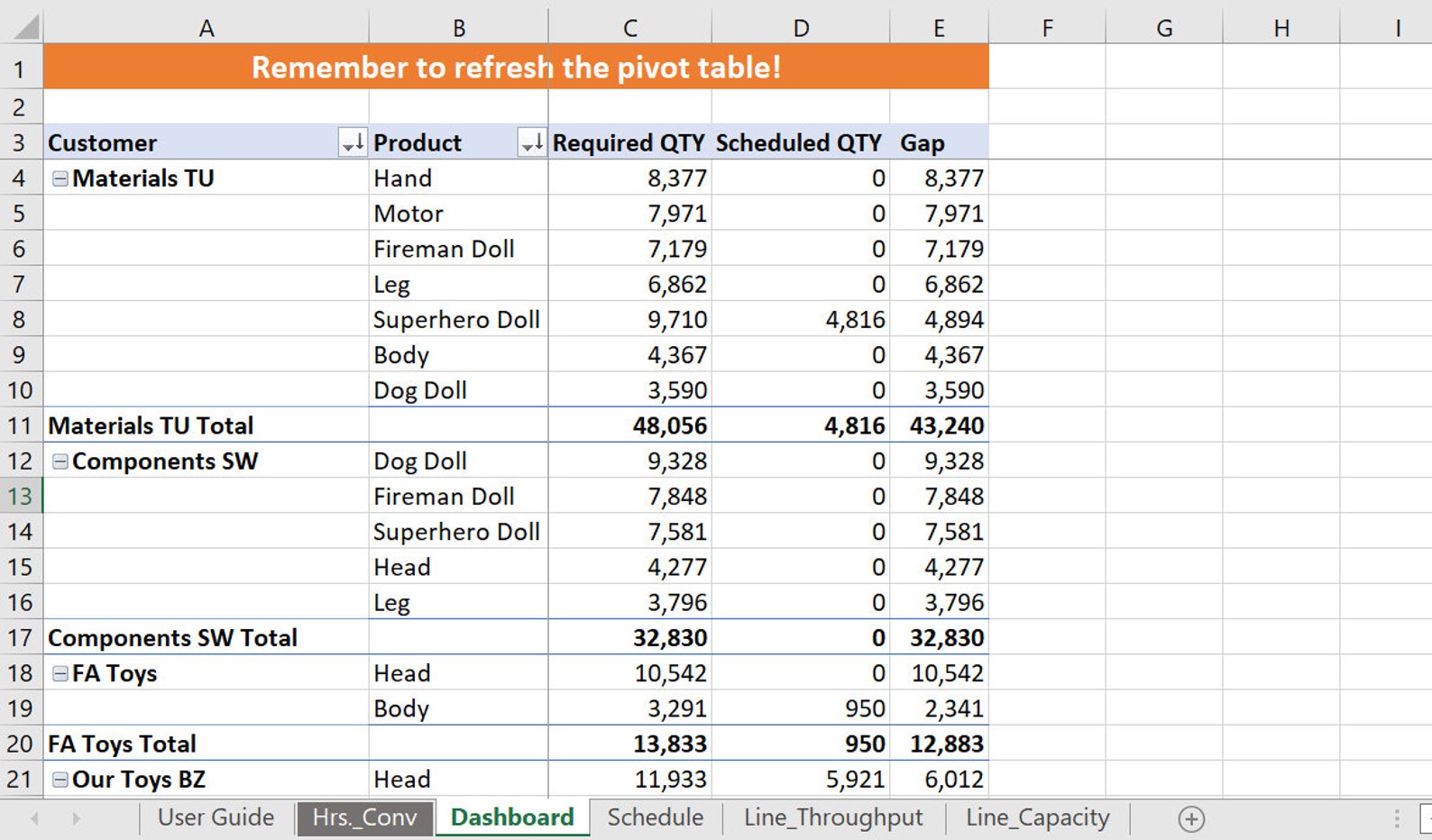
Task: Select column A header
Action: 207,28
